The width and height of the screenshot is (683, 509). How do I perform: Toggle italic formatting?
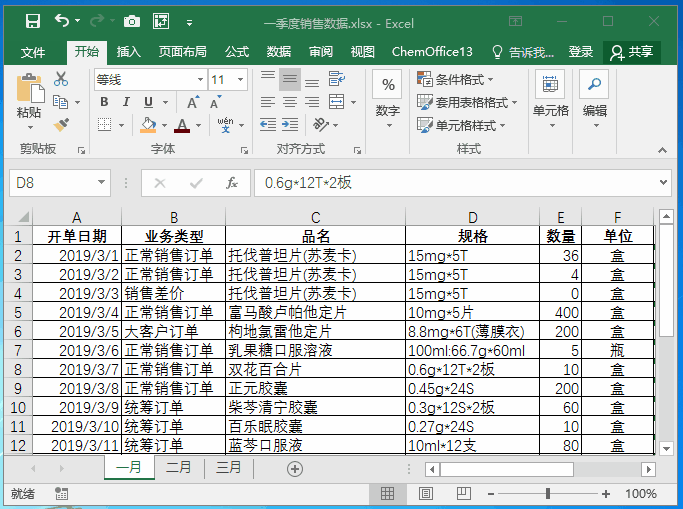coord(126,102)
